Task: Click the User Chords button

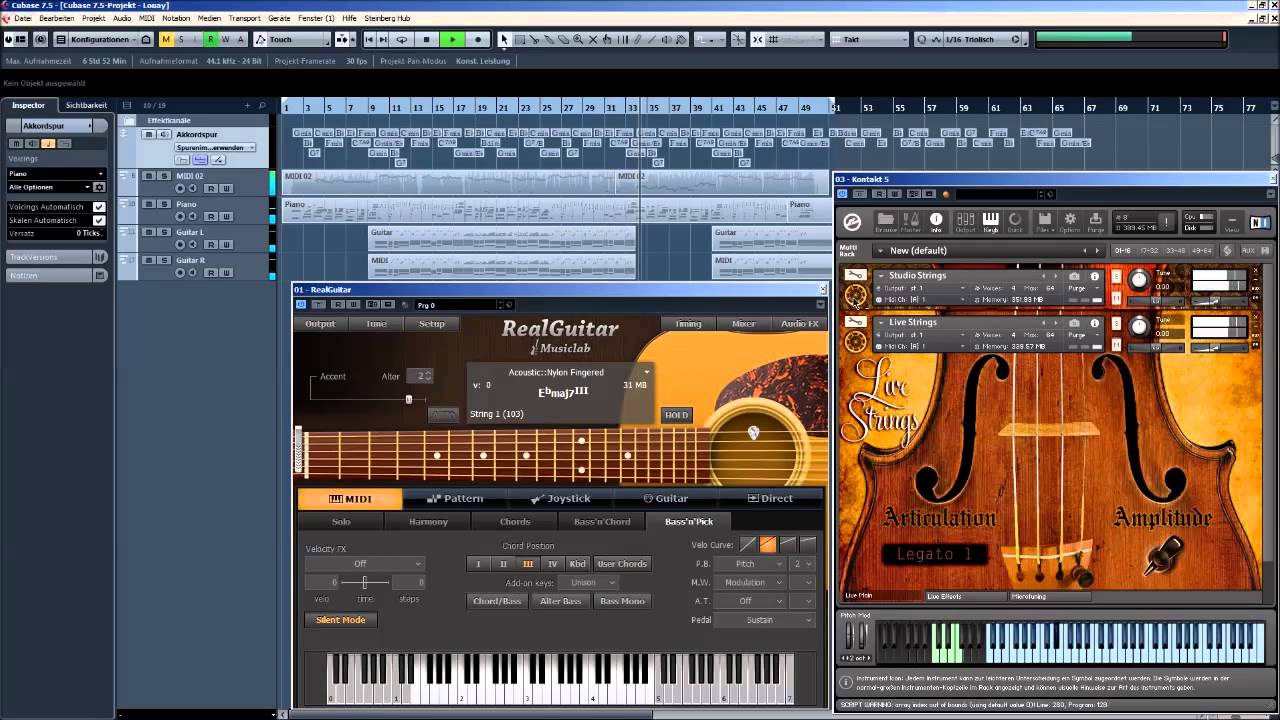Action: coord(623,564)
